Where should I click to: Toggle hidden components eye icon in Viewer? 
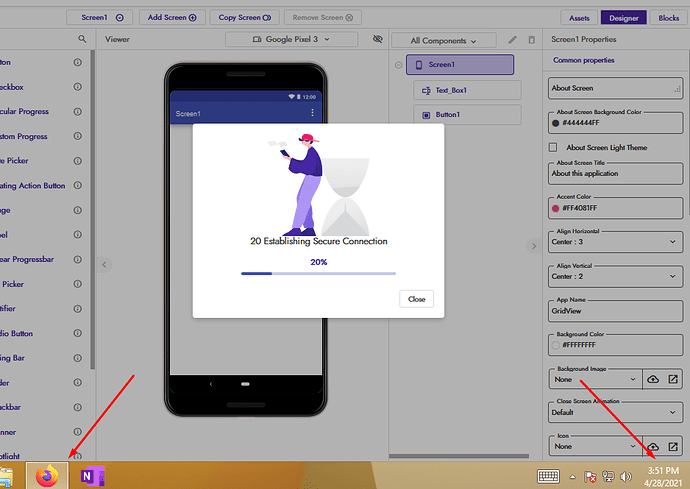click(378, 39)
